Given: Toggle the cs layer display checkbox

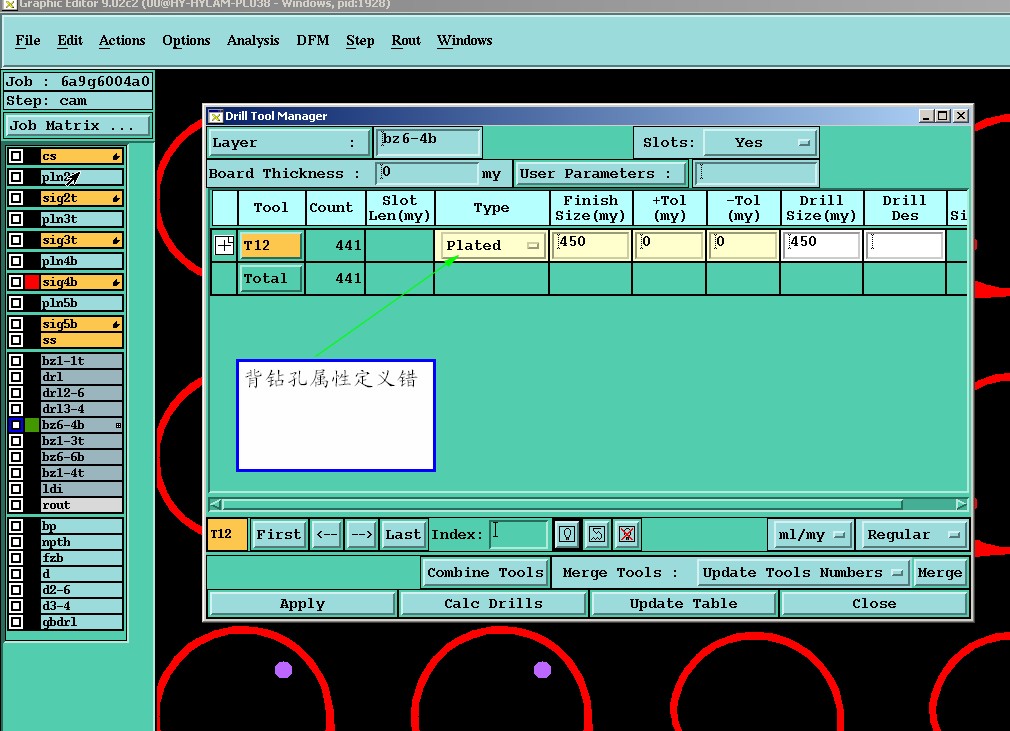Looking at the screenshot, I should click(16, 156).
